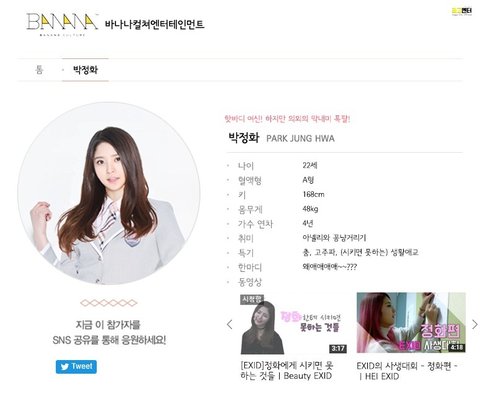Click the pink tagline above the name
480x406 pixels.
point(287,119)
